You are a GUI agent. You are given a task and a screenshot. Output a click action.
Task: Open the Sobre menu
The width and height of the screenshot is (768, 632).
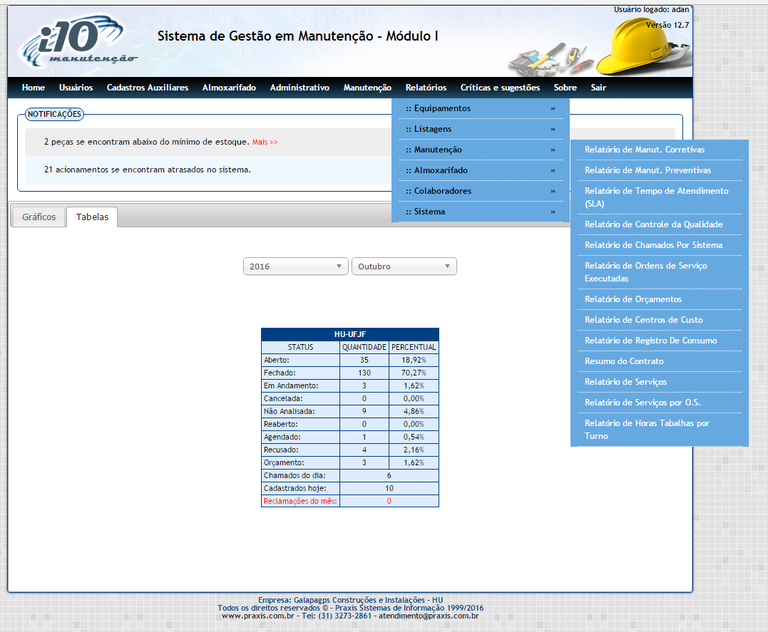coord(565,87)
